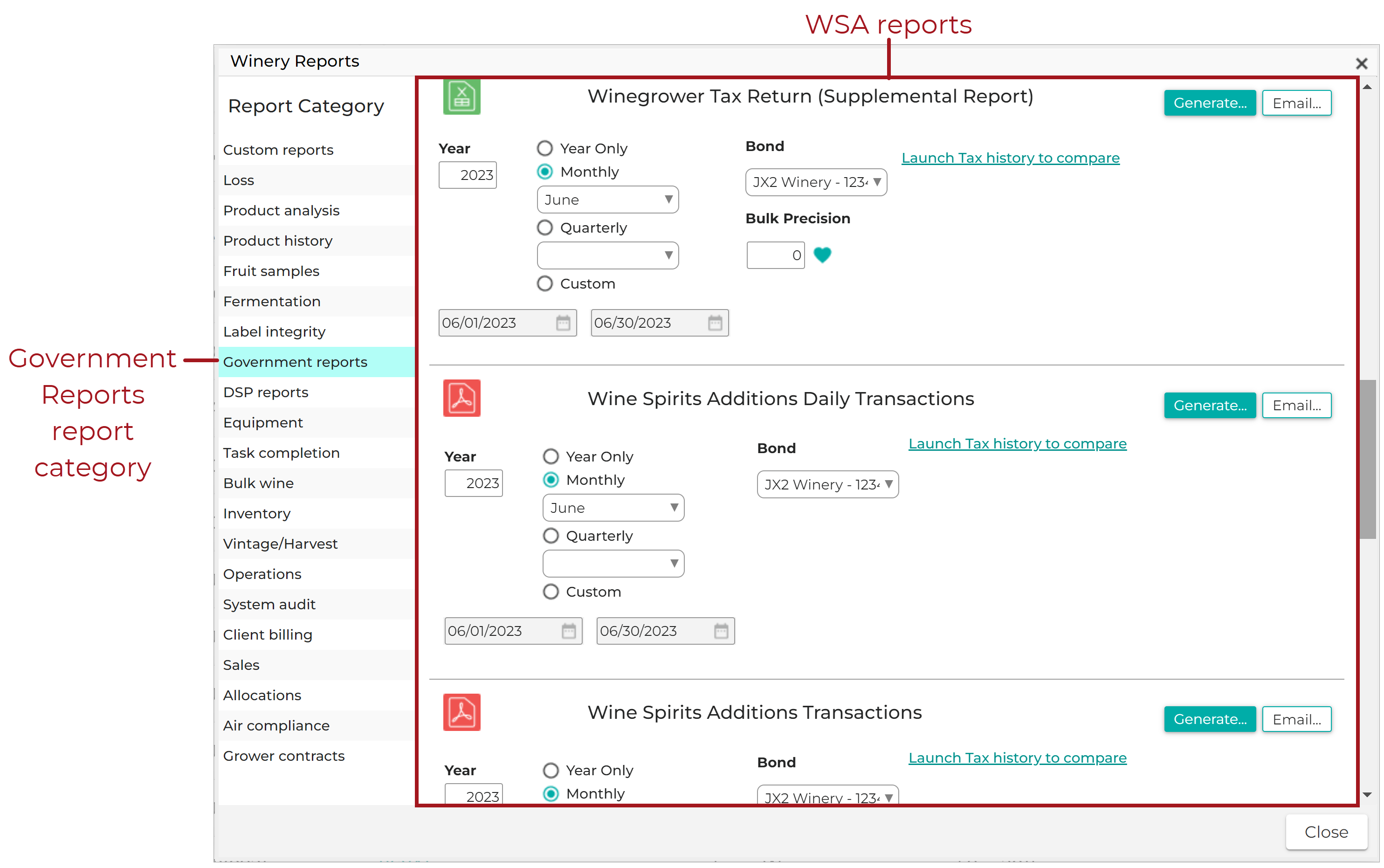Open JX2 Winery bond dropdown in Winegrower Tax Return
The image size is (1384, 868).
click(816, 183)
